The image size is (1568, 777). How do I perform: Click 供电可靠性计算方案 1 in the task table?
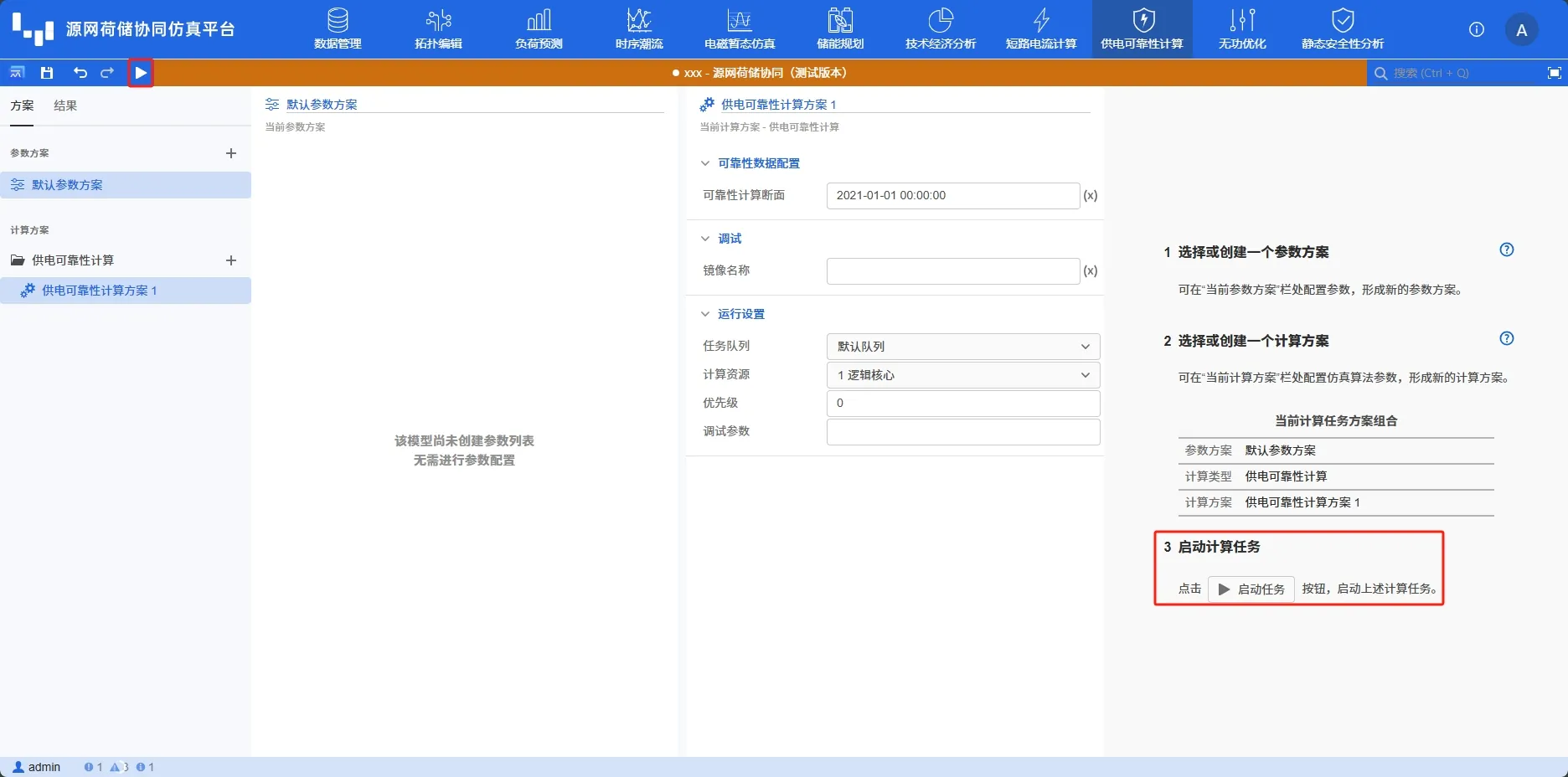coord(1302,502)
